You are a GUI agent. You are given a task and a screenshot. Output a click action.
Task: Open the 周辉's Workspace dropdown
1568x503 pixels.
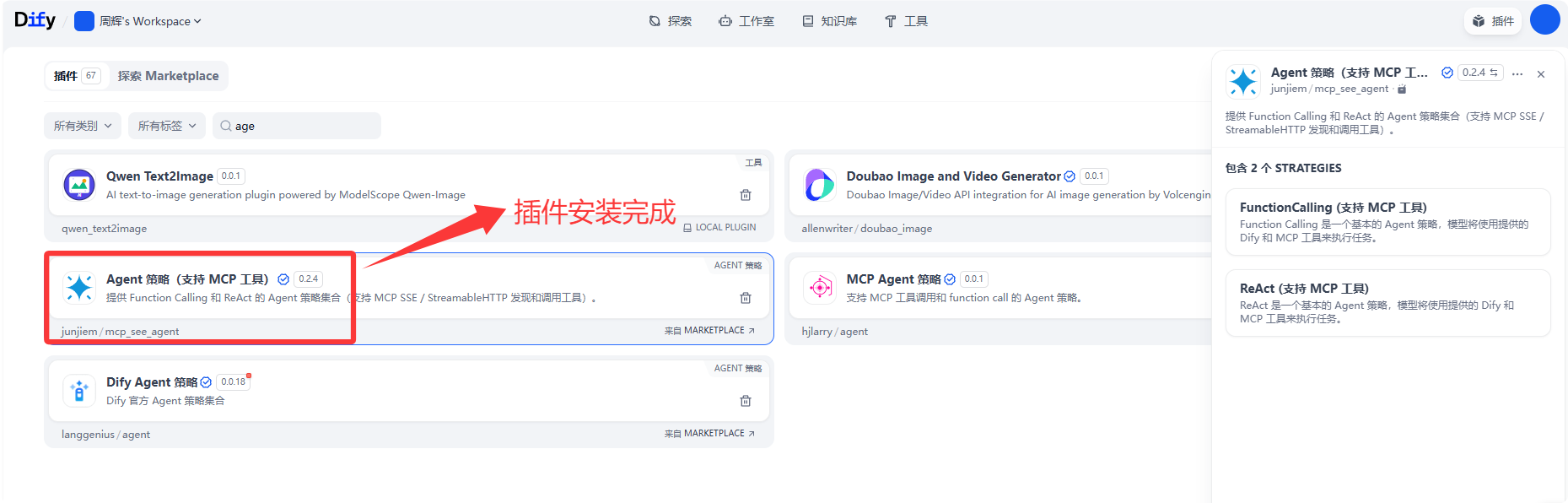[x=138, y=21]
